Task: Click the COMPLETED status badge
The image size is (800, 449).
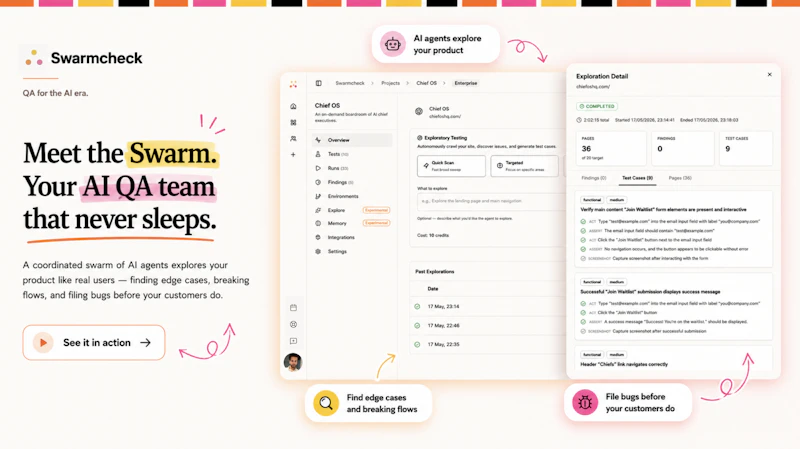Action: (597, 106)
